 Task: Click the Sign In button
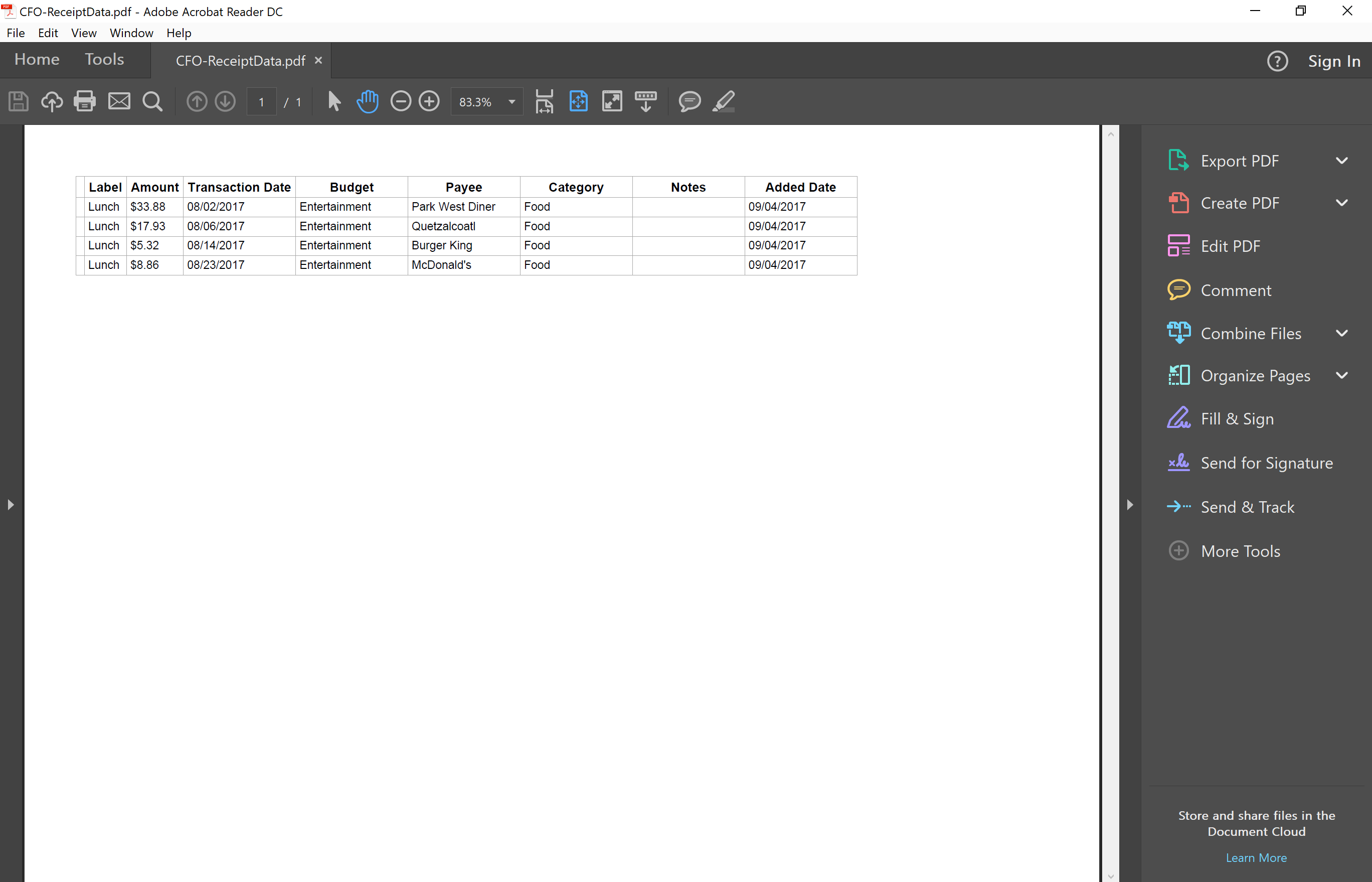pyautogui.click(x=1334, y=61)
